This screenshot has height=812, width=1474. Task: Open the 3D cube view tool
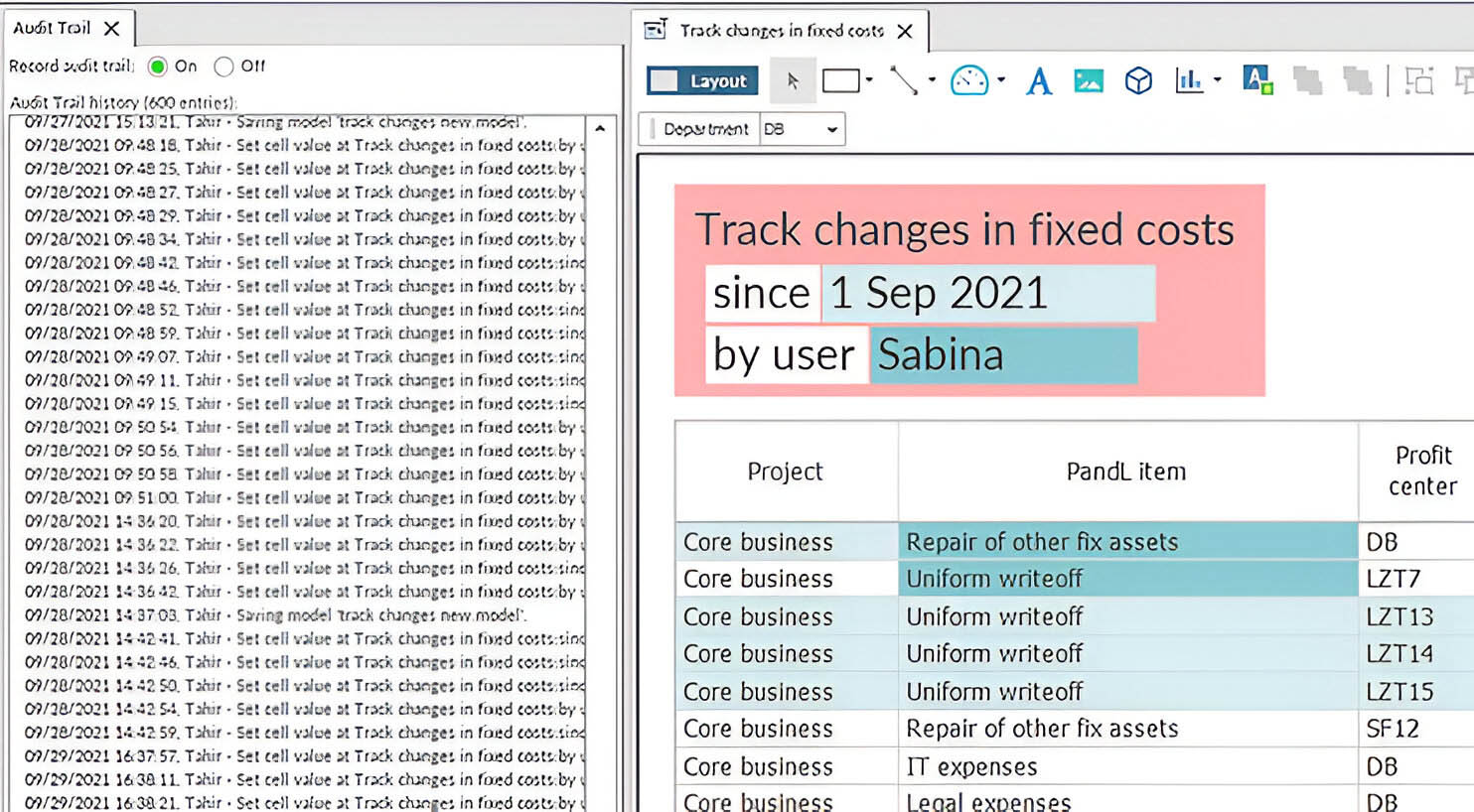tap(1138, 80)
